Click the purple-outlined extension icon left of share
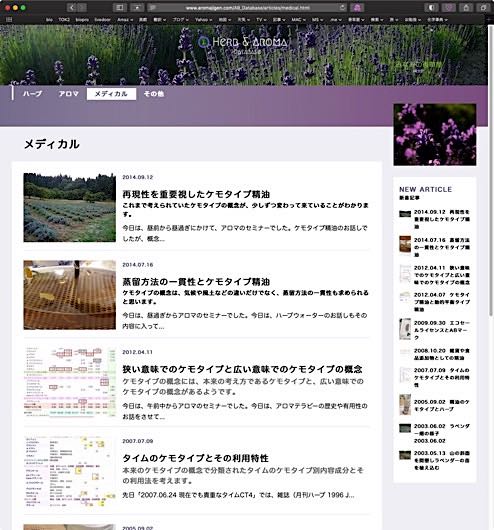The image size is (494, 530). point(449,7)
